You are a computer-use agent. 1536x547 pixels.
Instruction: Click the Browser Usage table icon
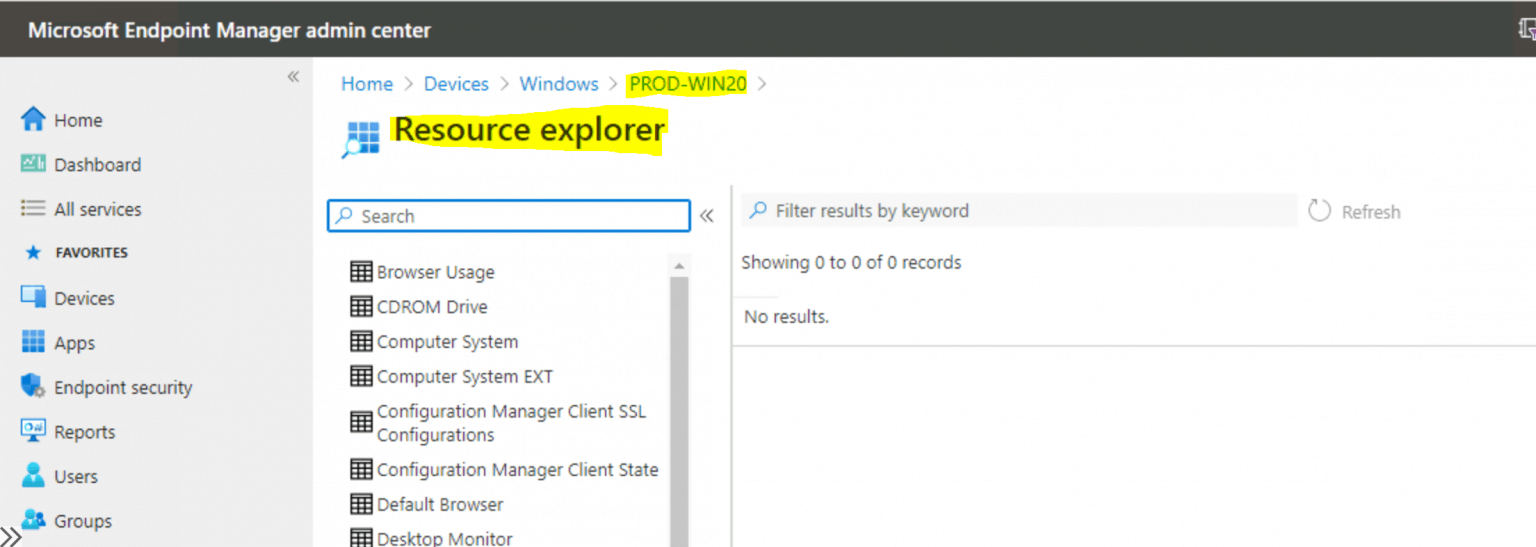pos(361,271)
